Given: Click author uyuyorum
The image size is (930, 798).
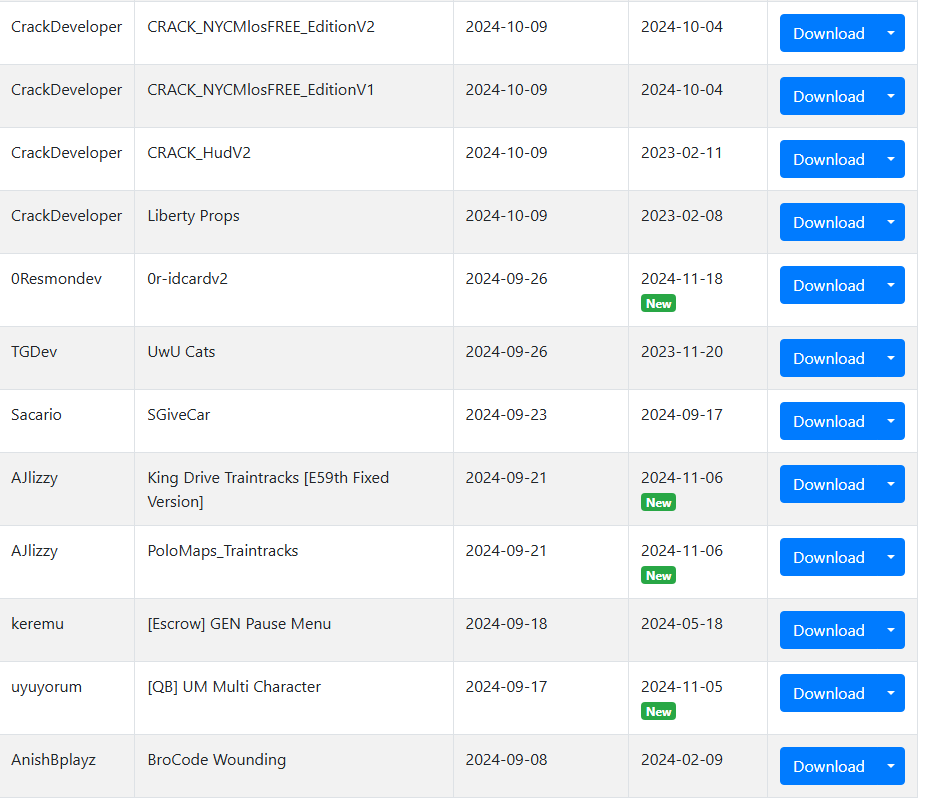Looking at the screenshot, I should click(x=46, y=688).
